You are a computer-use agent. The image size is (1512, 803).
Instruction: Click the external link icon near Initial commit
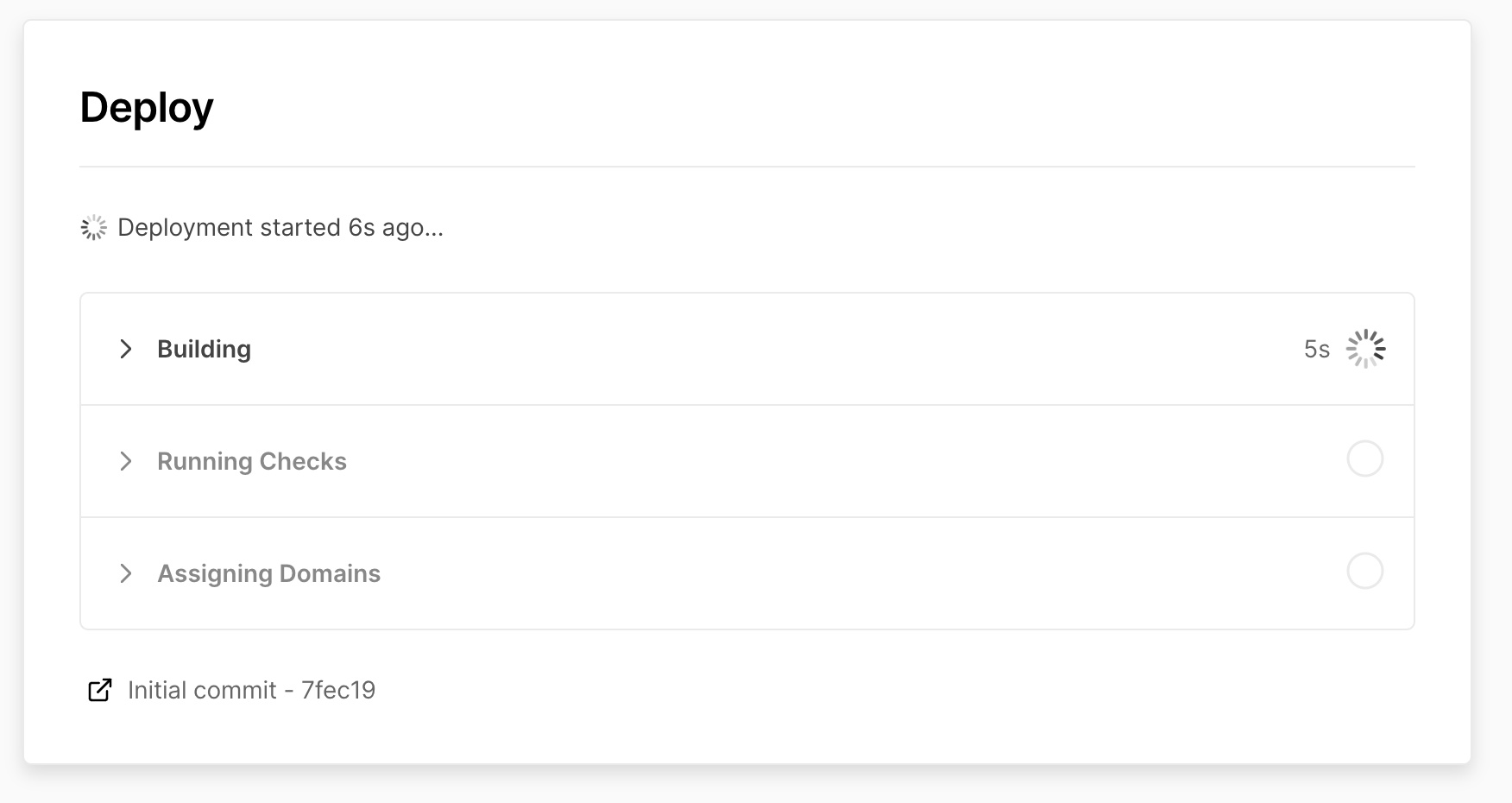(x=100, y=691)
